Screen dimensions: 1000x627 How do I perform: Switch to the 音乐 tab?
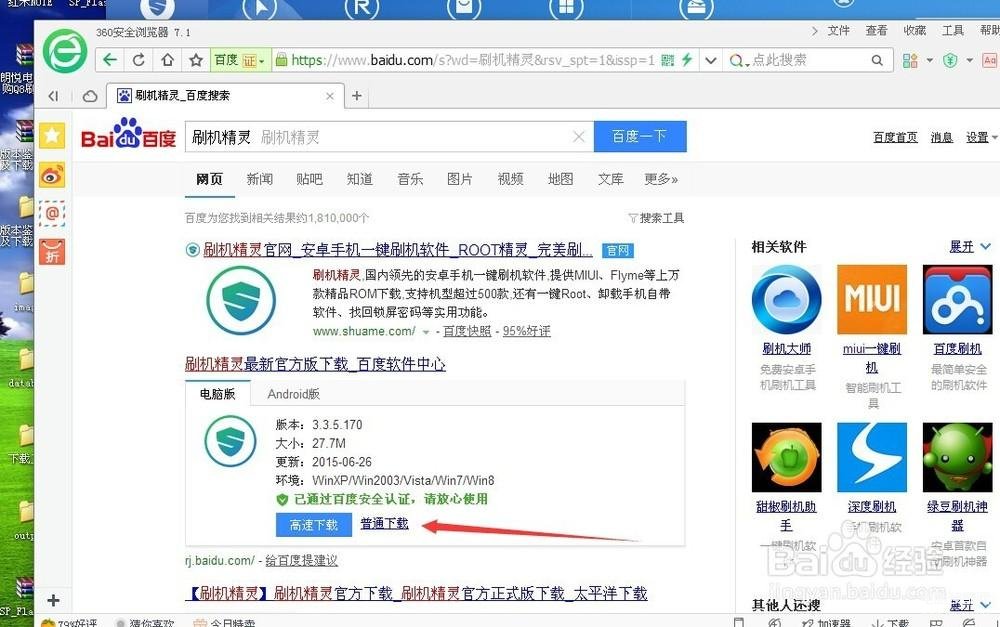[x=410, y=179]
